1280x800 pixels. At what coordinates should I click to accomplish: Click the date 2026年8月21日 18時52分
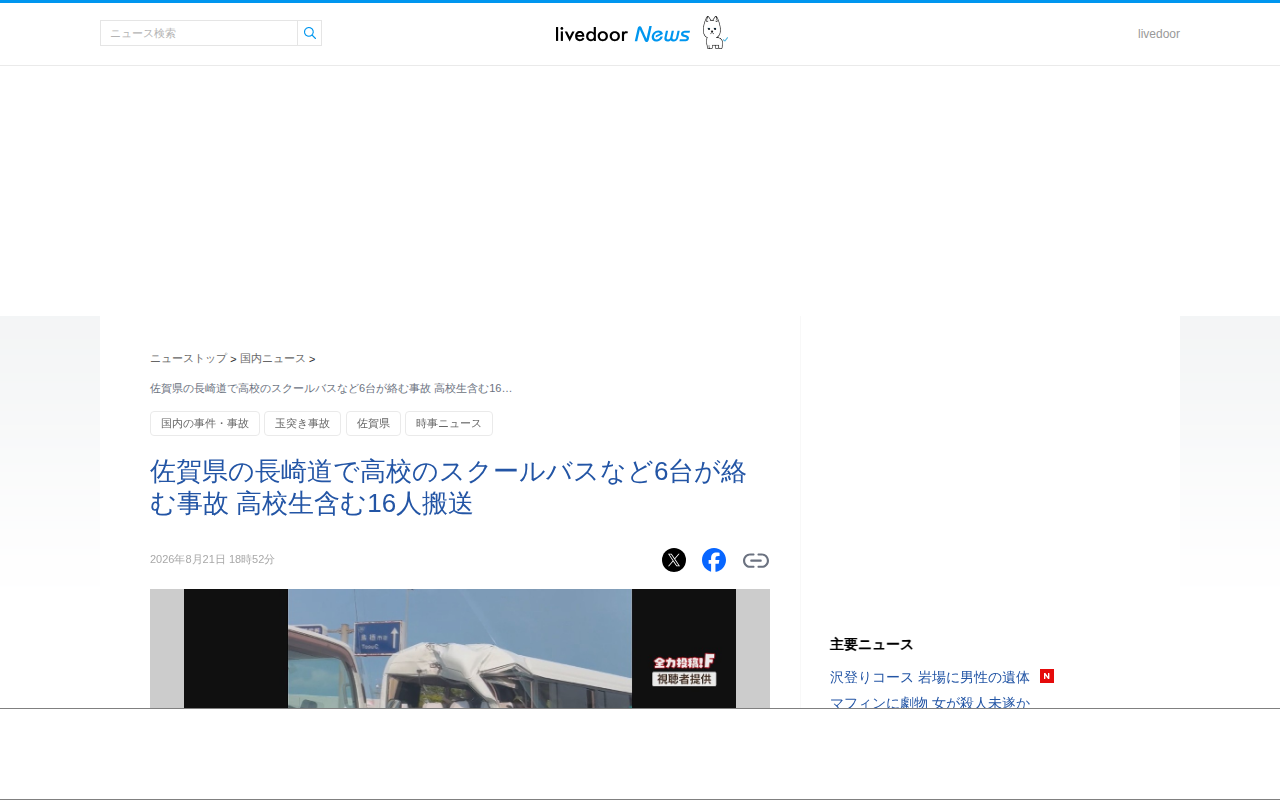(212, 559)
